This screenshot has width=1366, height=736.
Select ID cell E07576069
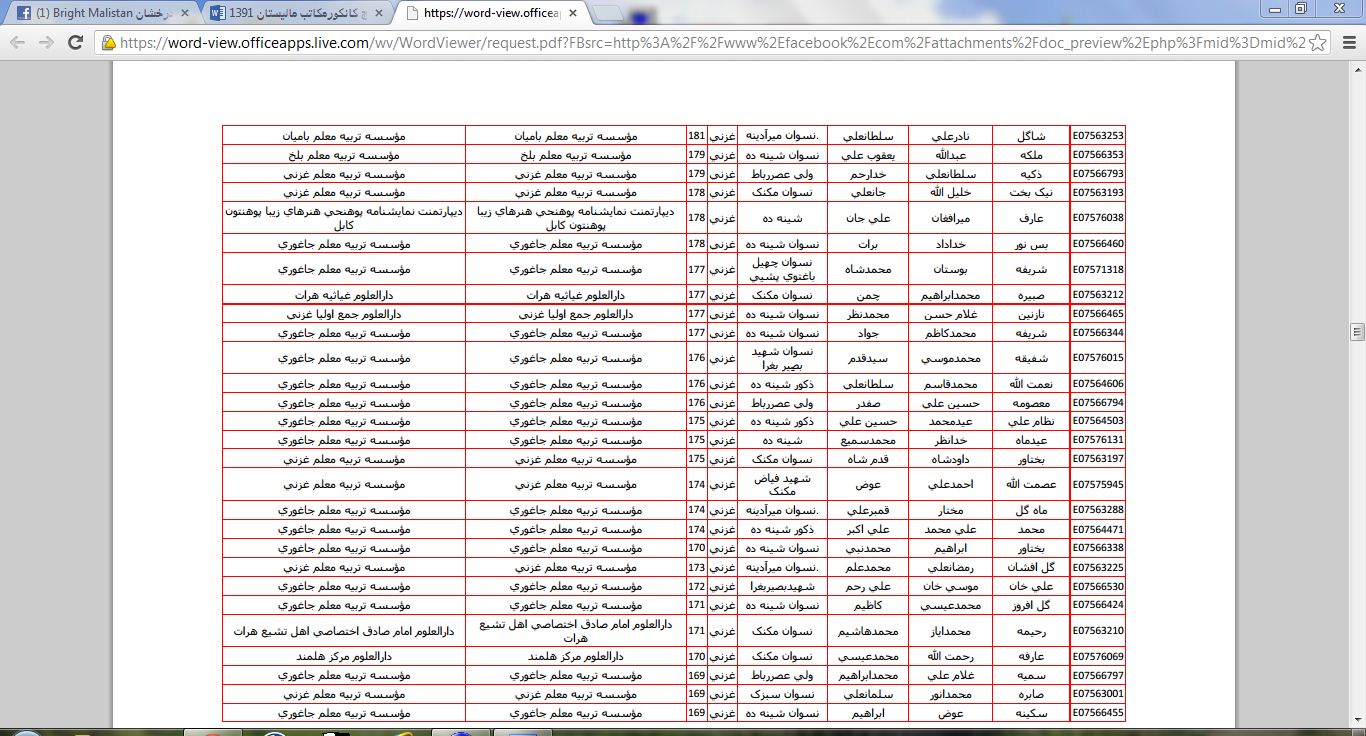point(1097,657)
